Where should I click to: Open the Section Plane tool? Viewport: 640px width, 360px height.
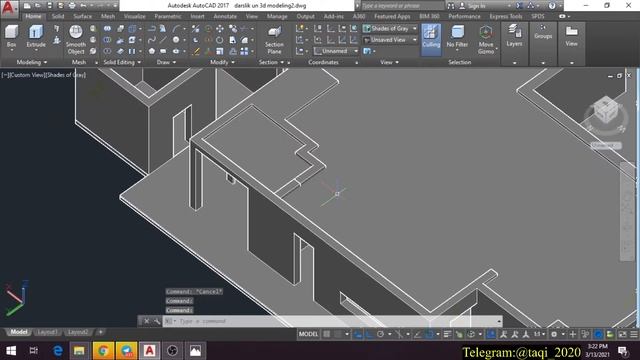[274, 40]
